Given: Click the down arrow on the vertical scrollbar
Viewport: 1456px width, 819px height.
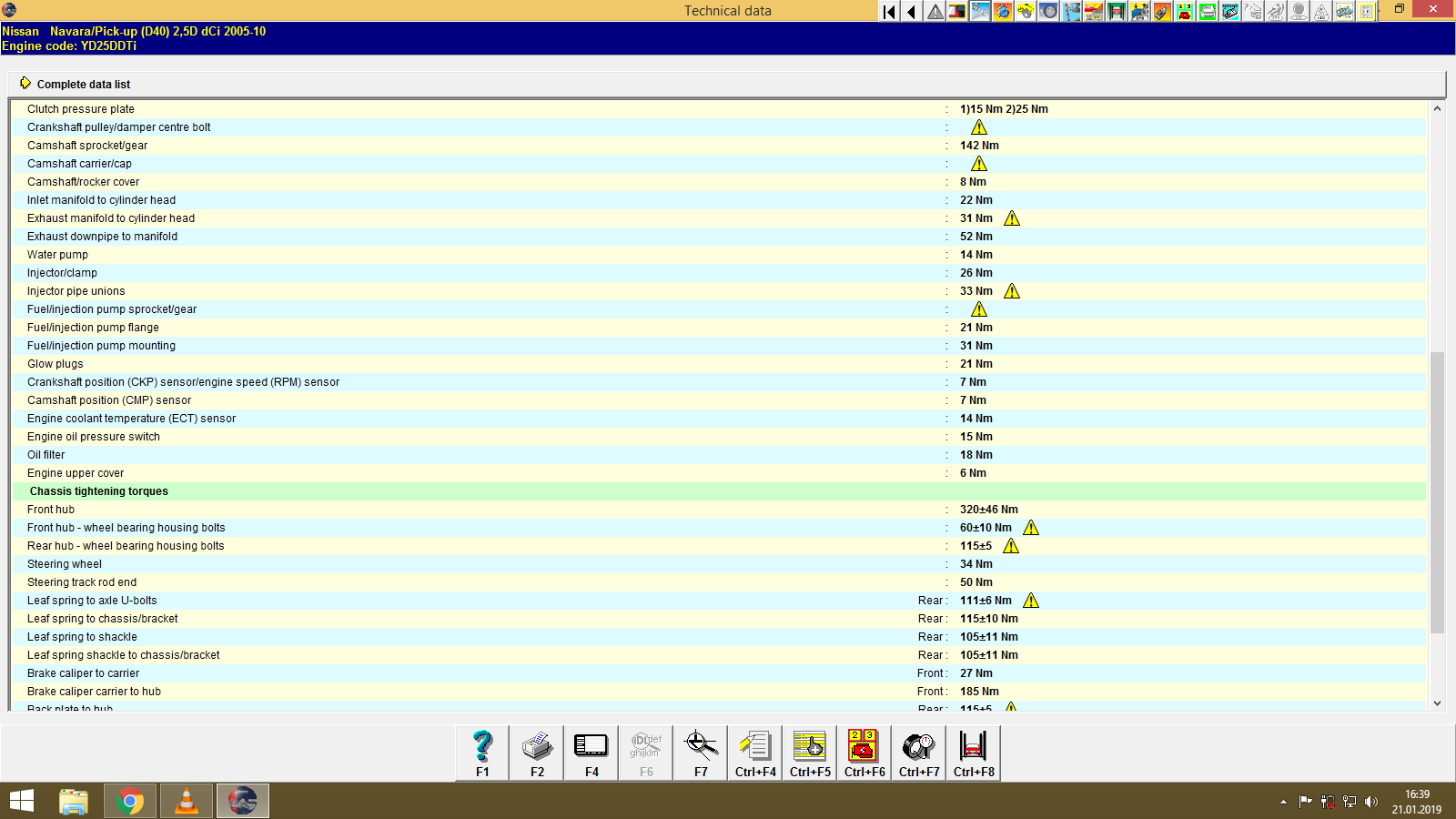Looking at the screenshot, I should click(x=1439, y=703).
